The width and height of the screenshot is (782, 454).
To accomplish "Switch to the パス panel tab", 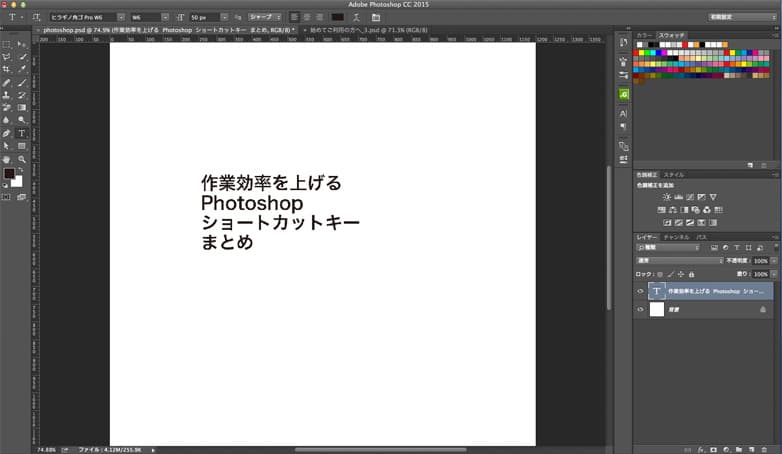I will 701,237.
